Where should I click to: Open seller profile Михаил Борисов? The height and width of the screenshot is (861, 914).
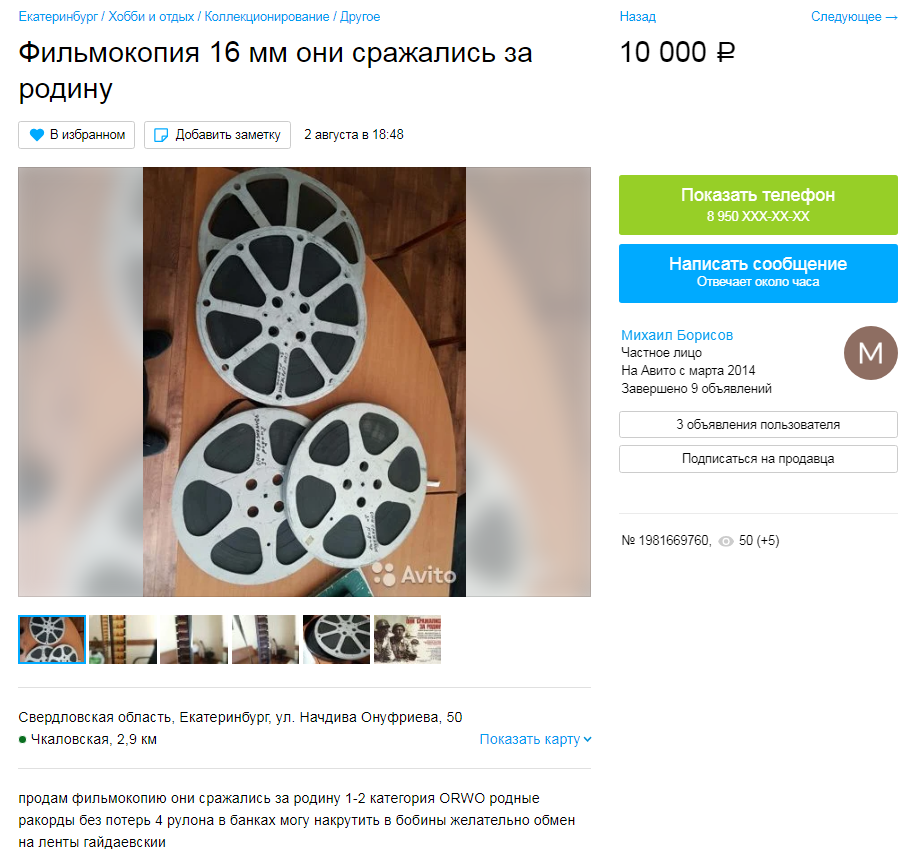(x=677, y=335)
